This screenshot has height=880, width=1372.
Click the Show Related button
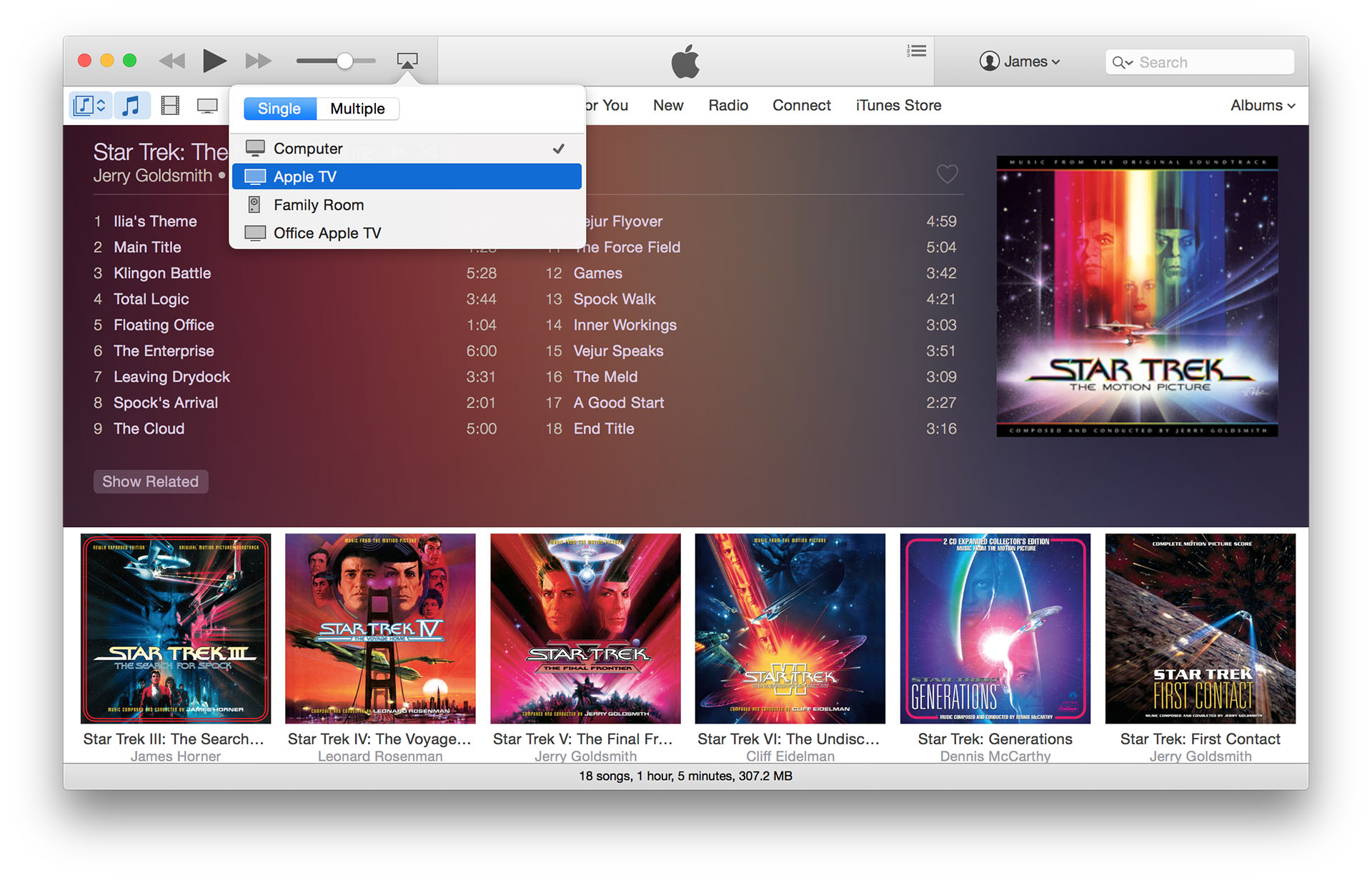(x=151, y=481)
